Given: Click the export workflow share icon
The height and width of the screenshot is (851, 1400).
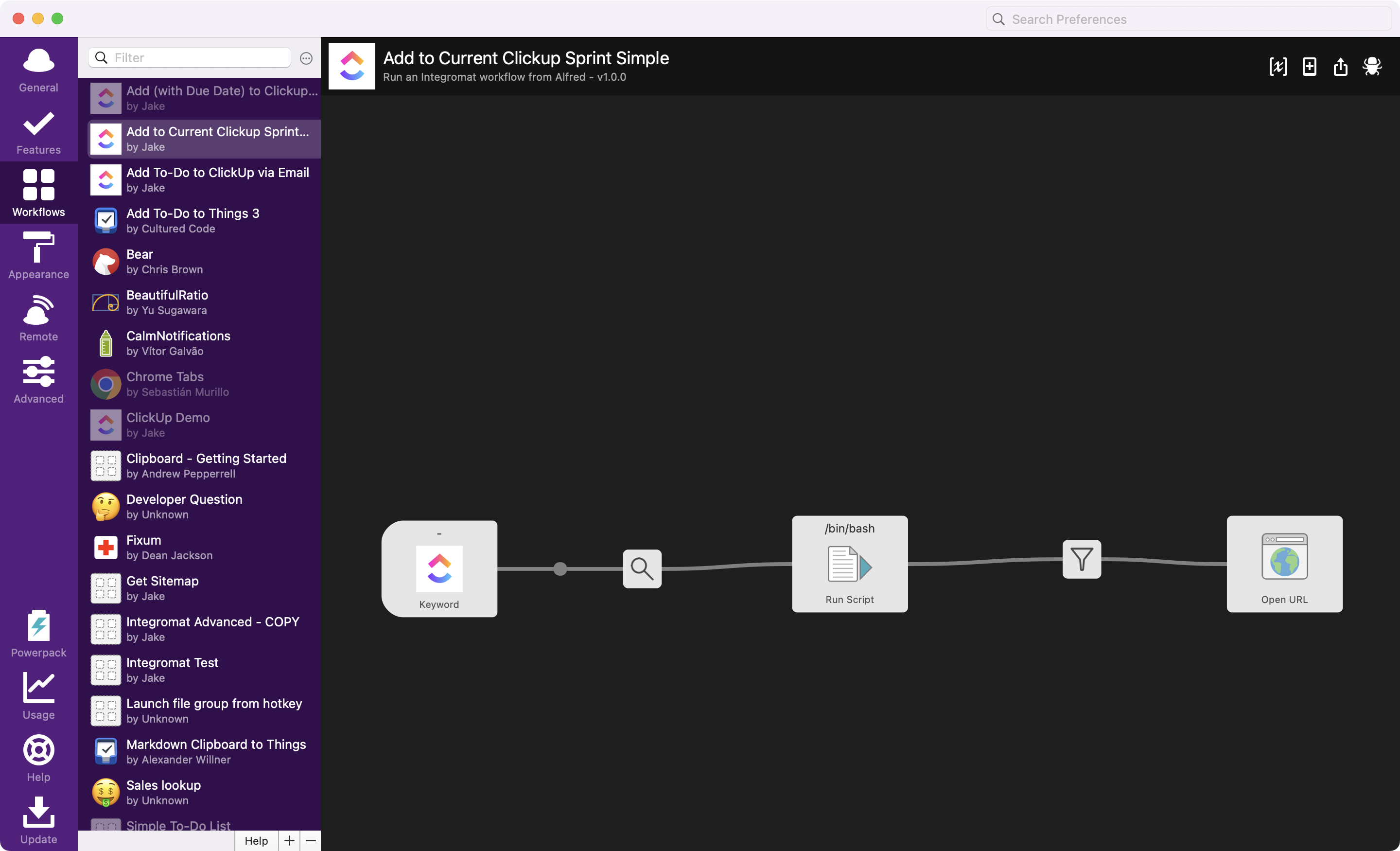Looking at the screenshot, I should pyautogui.click(x=1340, y=67).
